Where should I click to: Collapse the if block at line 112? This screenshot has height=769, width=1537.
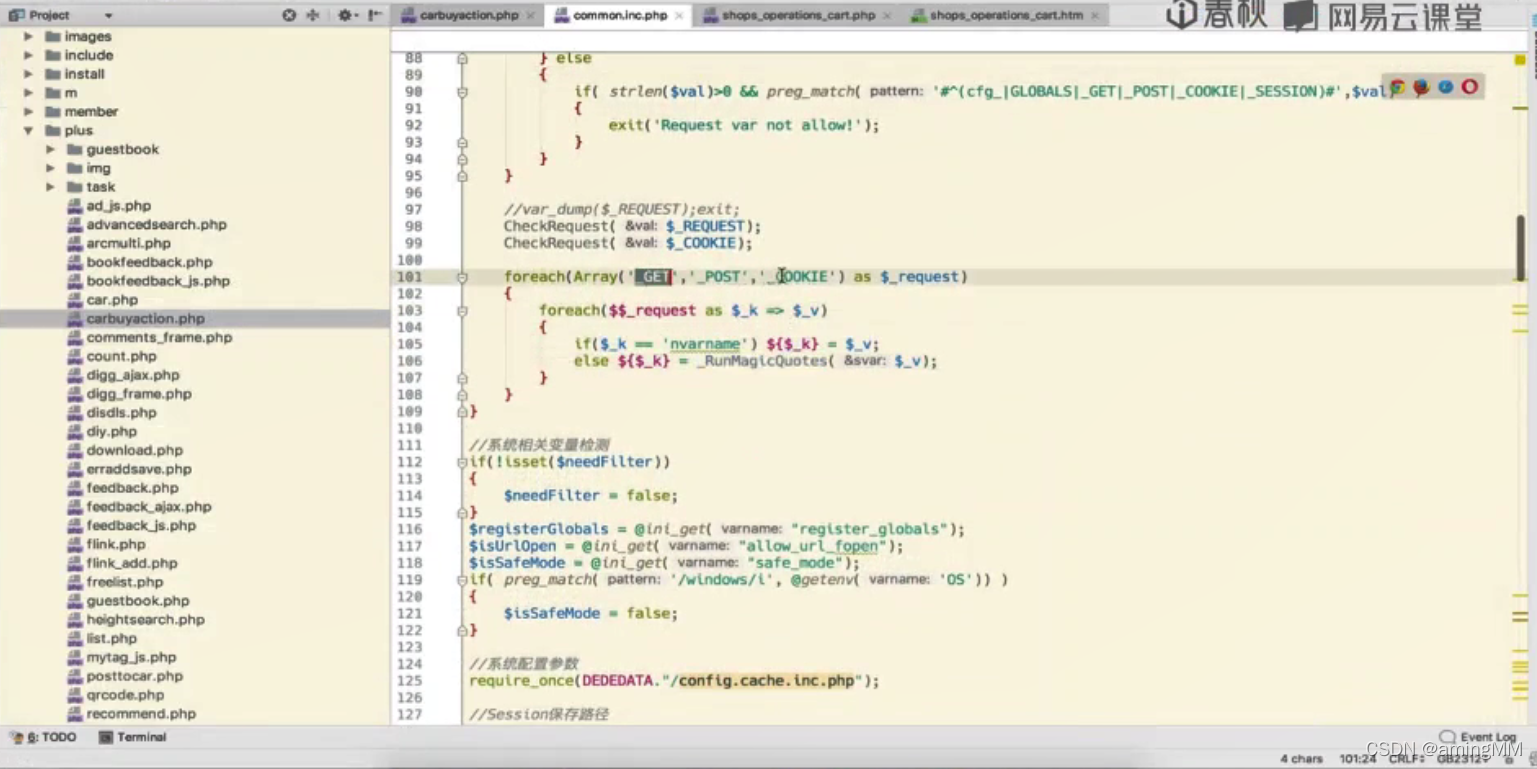pyautogui.click(x=462, y=462)
